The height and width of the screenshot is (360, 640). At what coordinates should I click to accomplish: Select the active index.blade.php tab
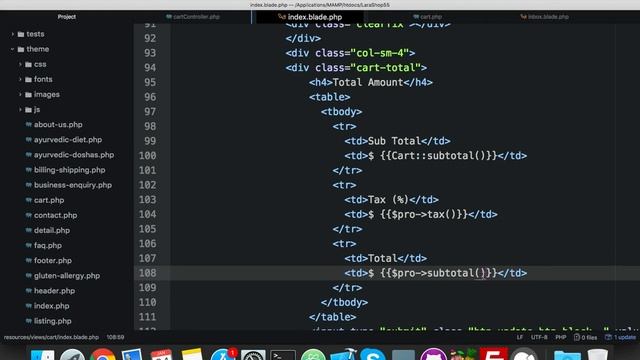(x=310, y=17)
